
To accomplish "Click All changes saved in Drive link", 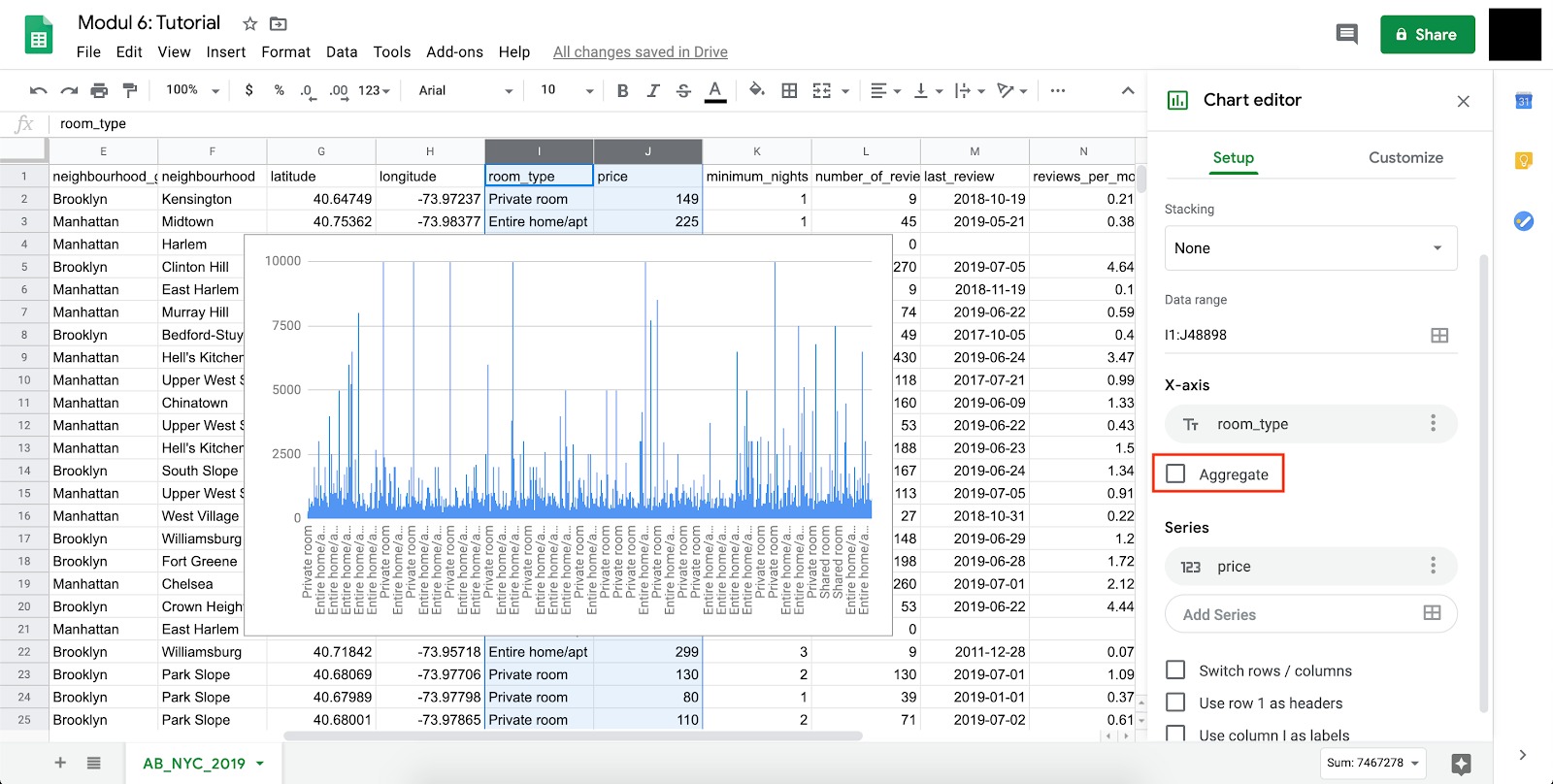I will click(641, 52).
